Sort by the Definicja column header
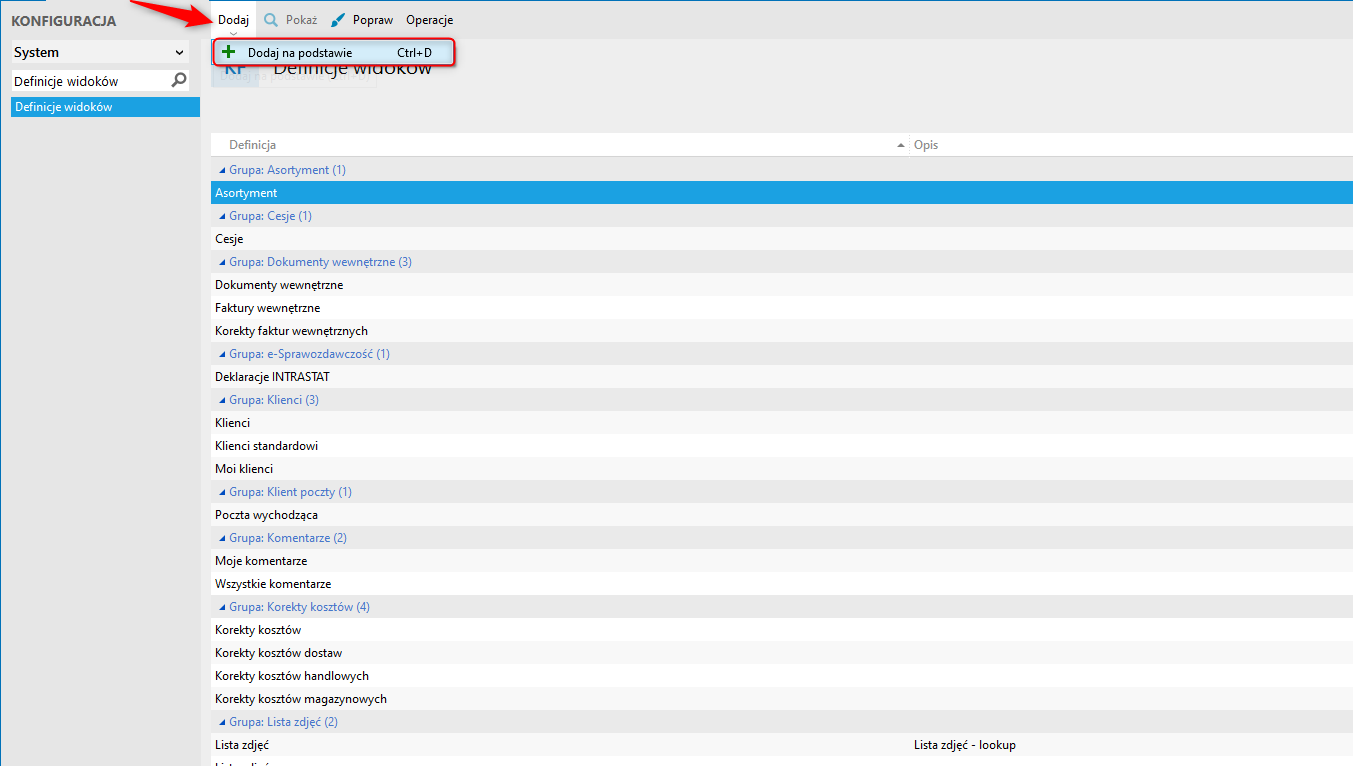Image resolution: width=1353 pixels, height=766 pixels. (x=560, y=145)
